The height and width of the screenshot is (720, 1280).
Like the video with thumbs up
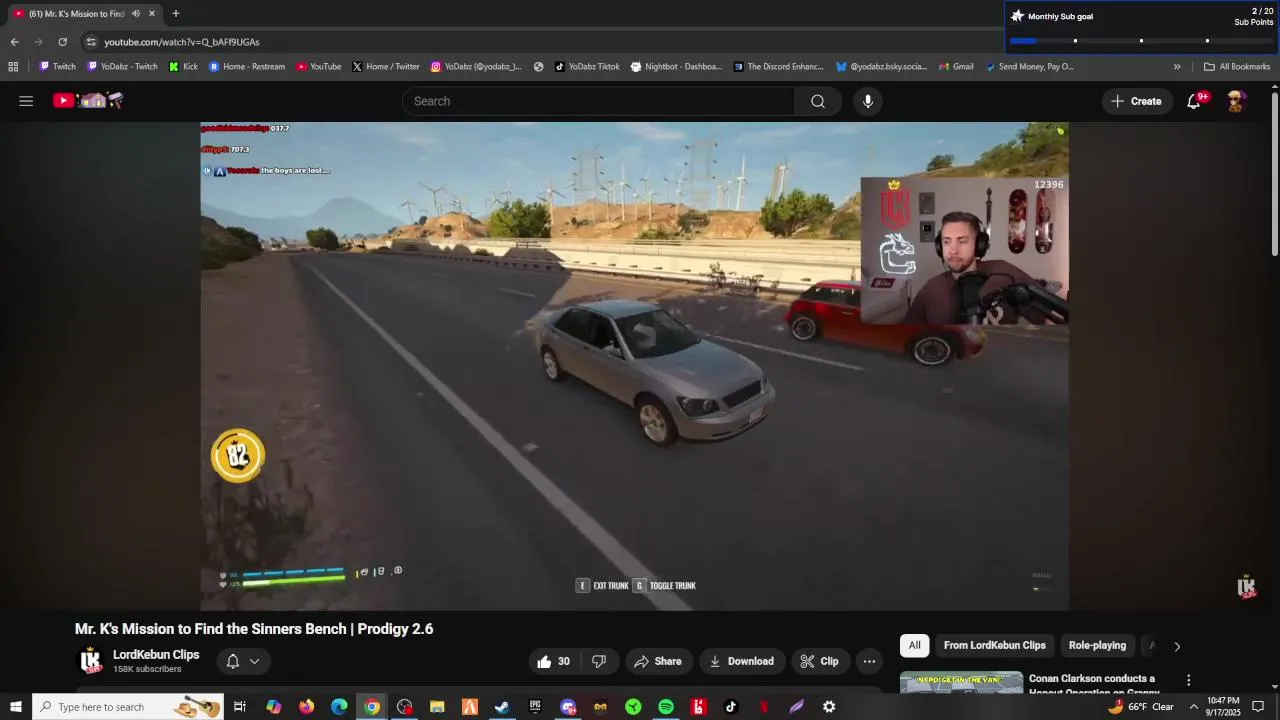pos(553,661)
